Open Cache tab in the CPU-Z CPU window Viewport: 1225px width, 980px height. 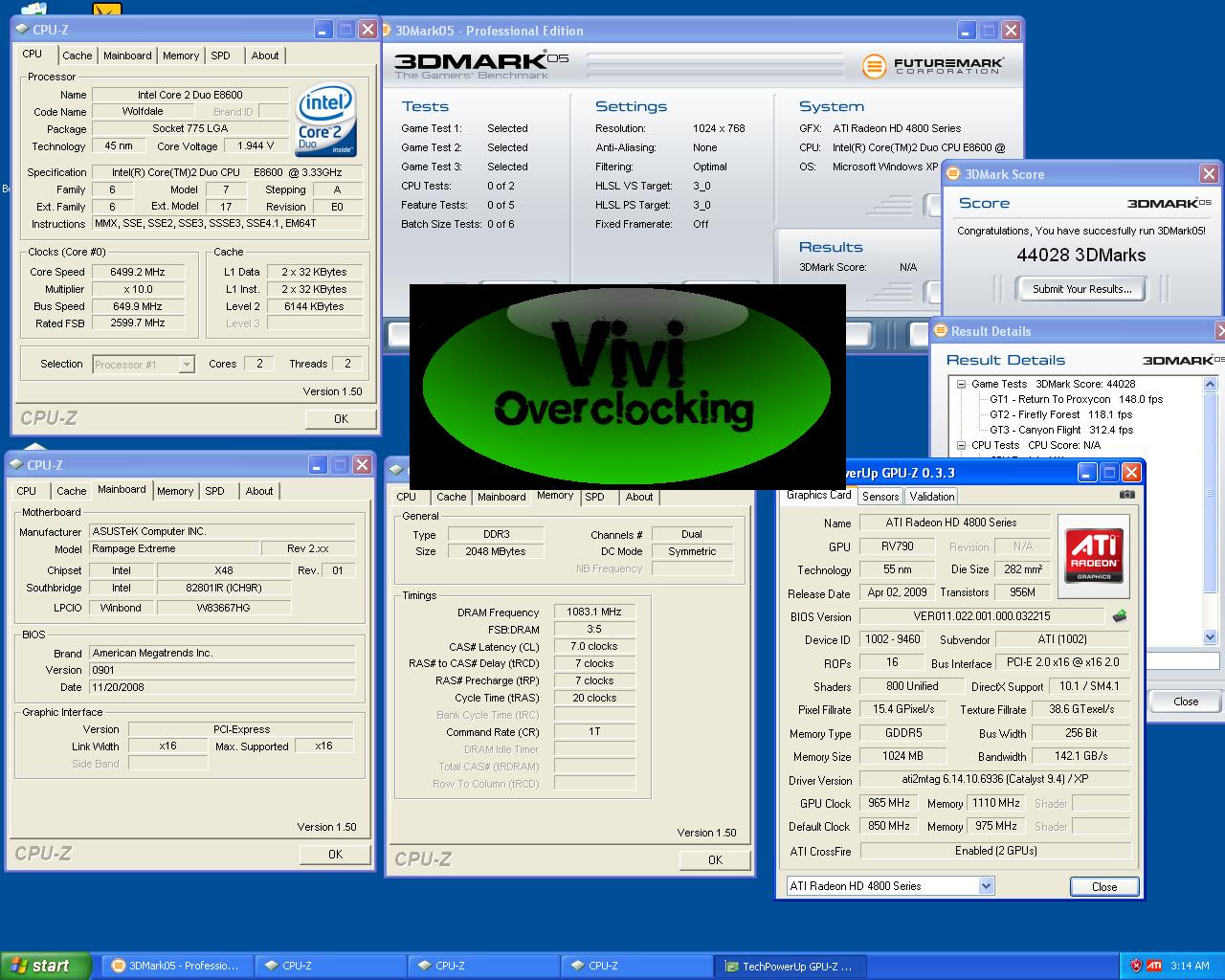78,56
